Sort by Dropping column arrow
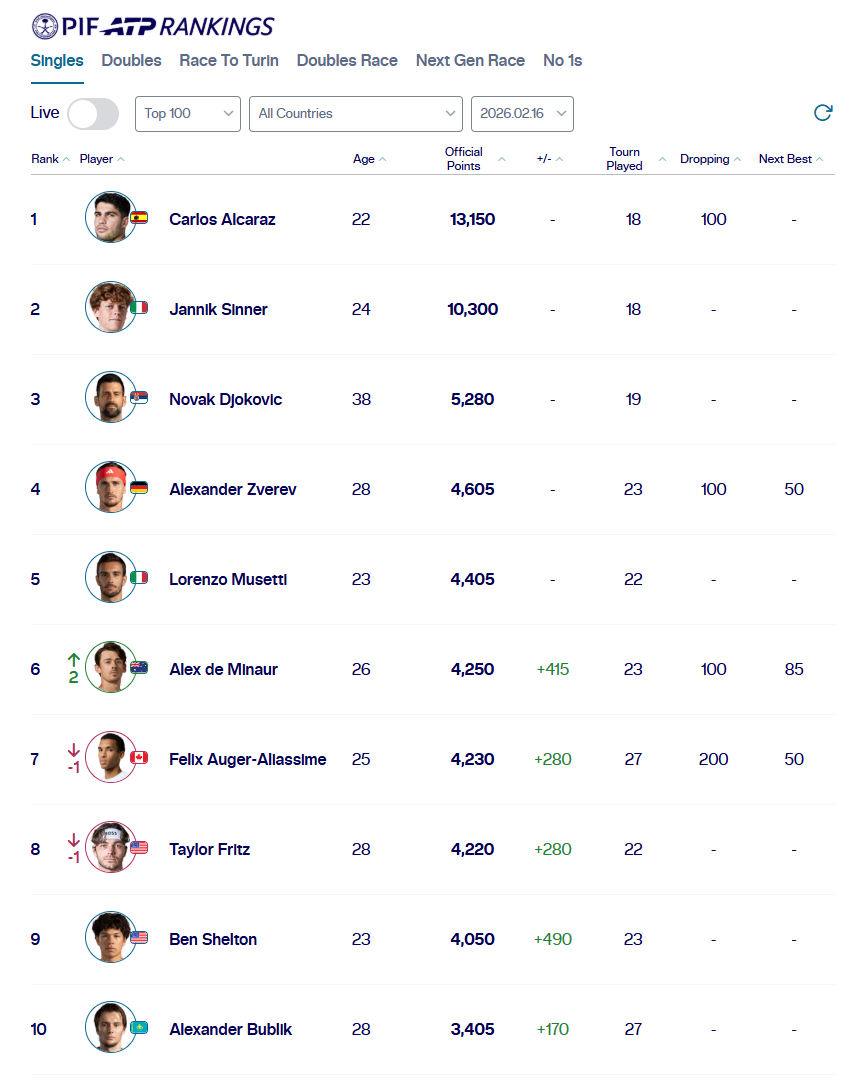The width and height of the screenshot is (859, 1089). (738, 160)
